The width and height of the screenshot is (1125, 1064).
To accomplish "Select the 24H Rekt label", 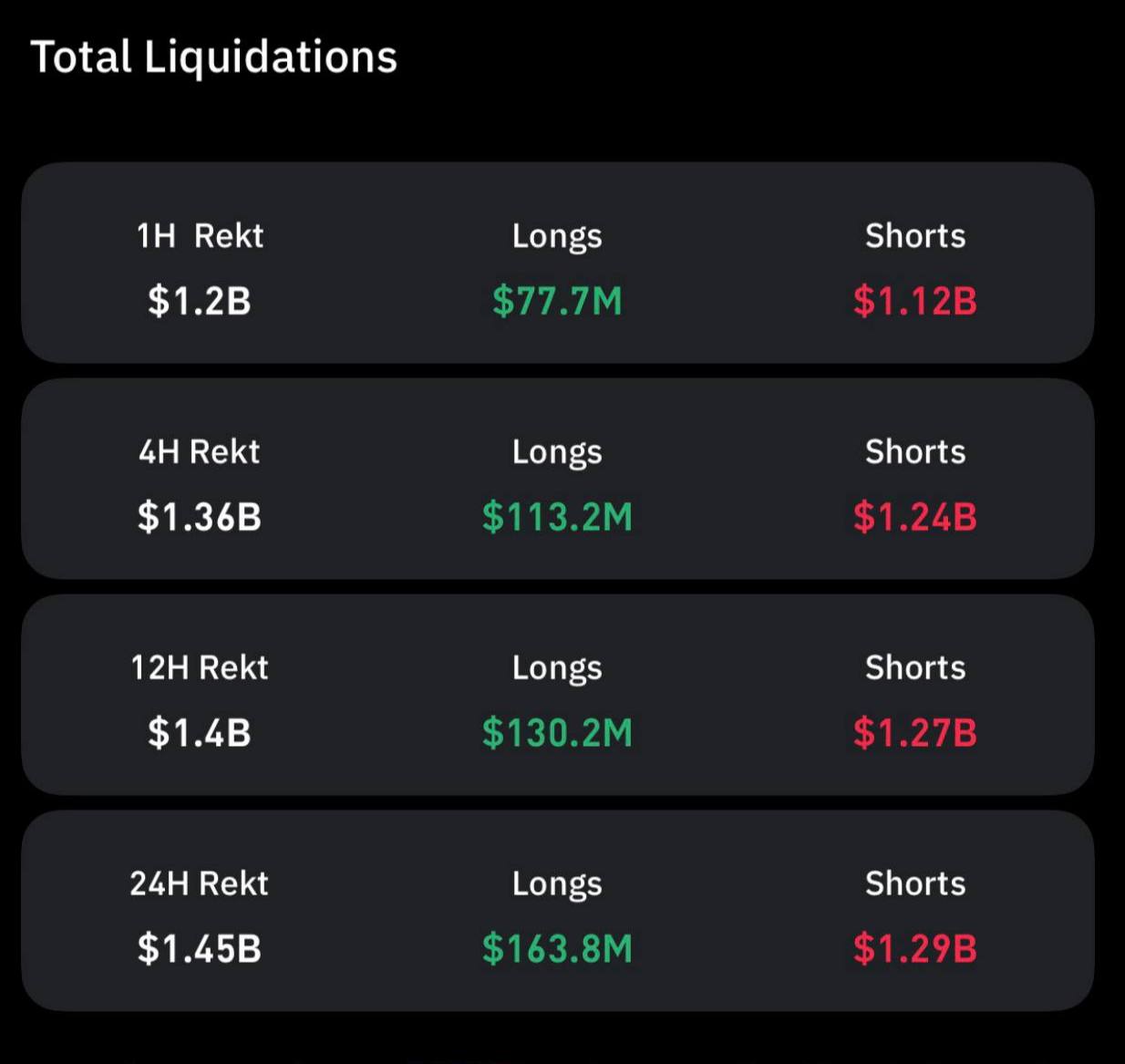I will tap(200, 884).
